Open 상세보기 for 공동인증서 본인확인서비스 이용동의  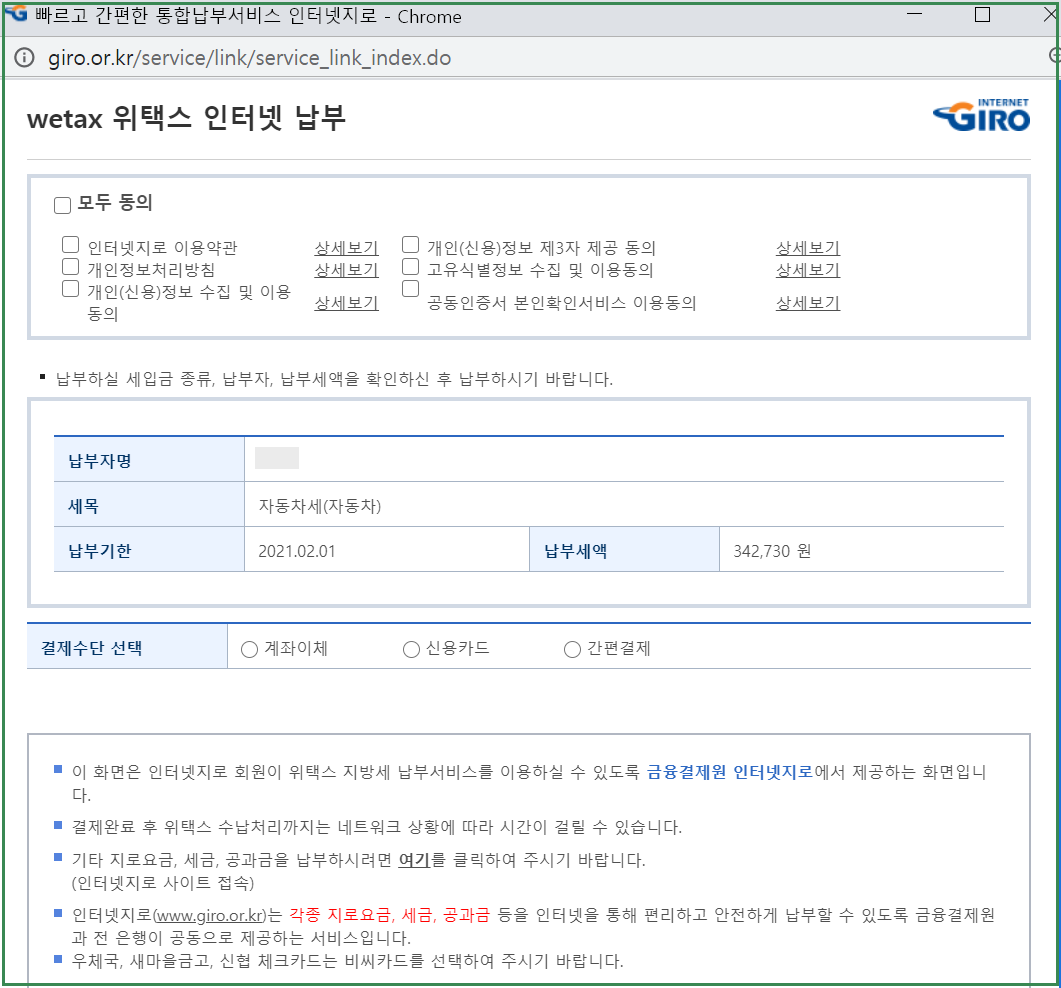[x=808, y=303]
